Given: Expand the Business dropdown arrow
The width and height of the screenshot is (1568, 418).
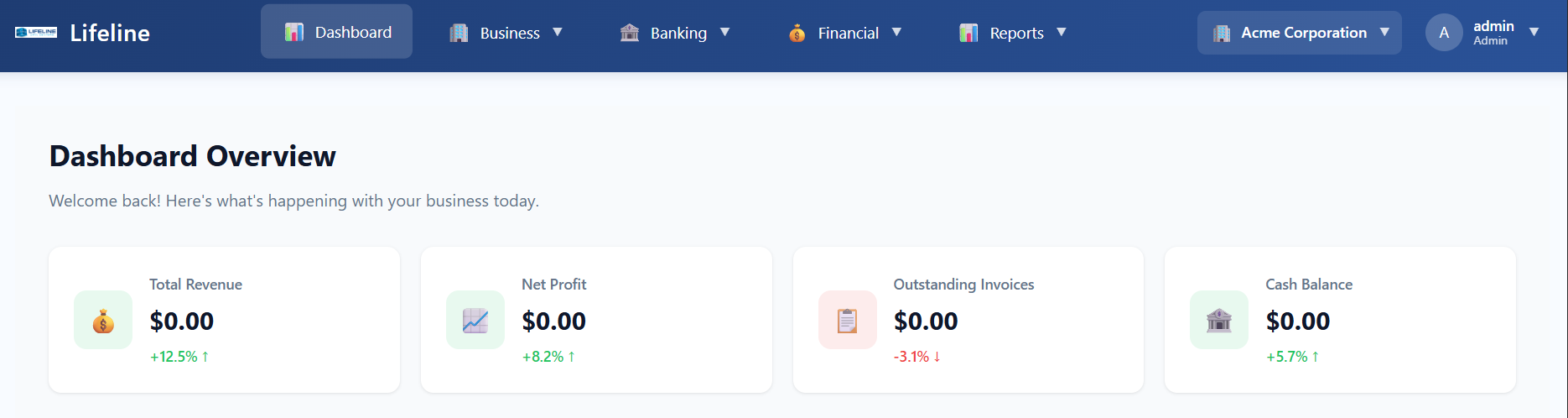Looking at the screenshot, I should coord(558,33).
